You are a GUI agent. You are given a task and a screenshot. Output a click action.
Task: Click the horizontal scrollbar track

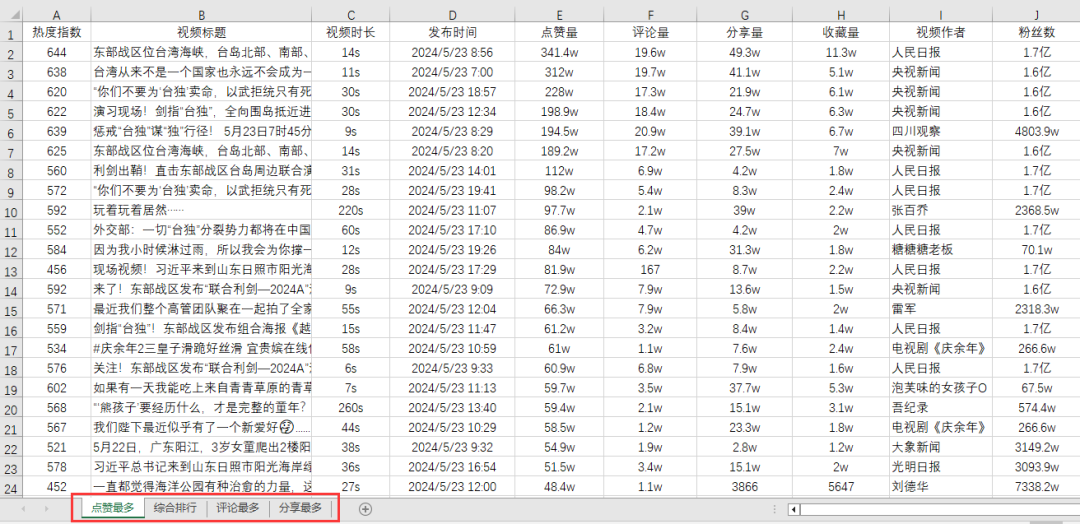[x=940, y=510]
